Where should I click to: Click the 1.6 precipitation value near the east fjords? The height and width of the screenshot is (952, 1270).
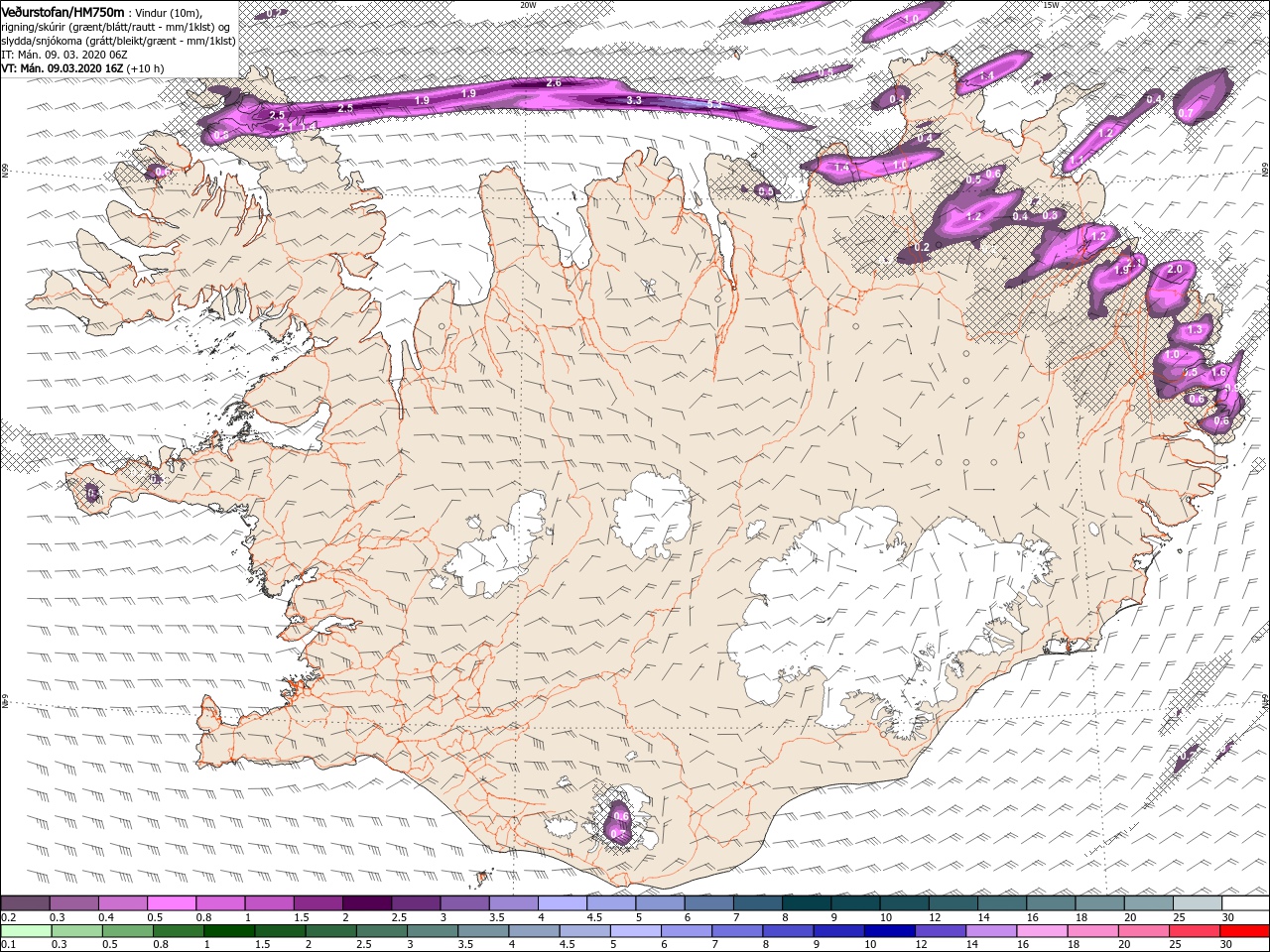(1220, 372)
